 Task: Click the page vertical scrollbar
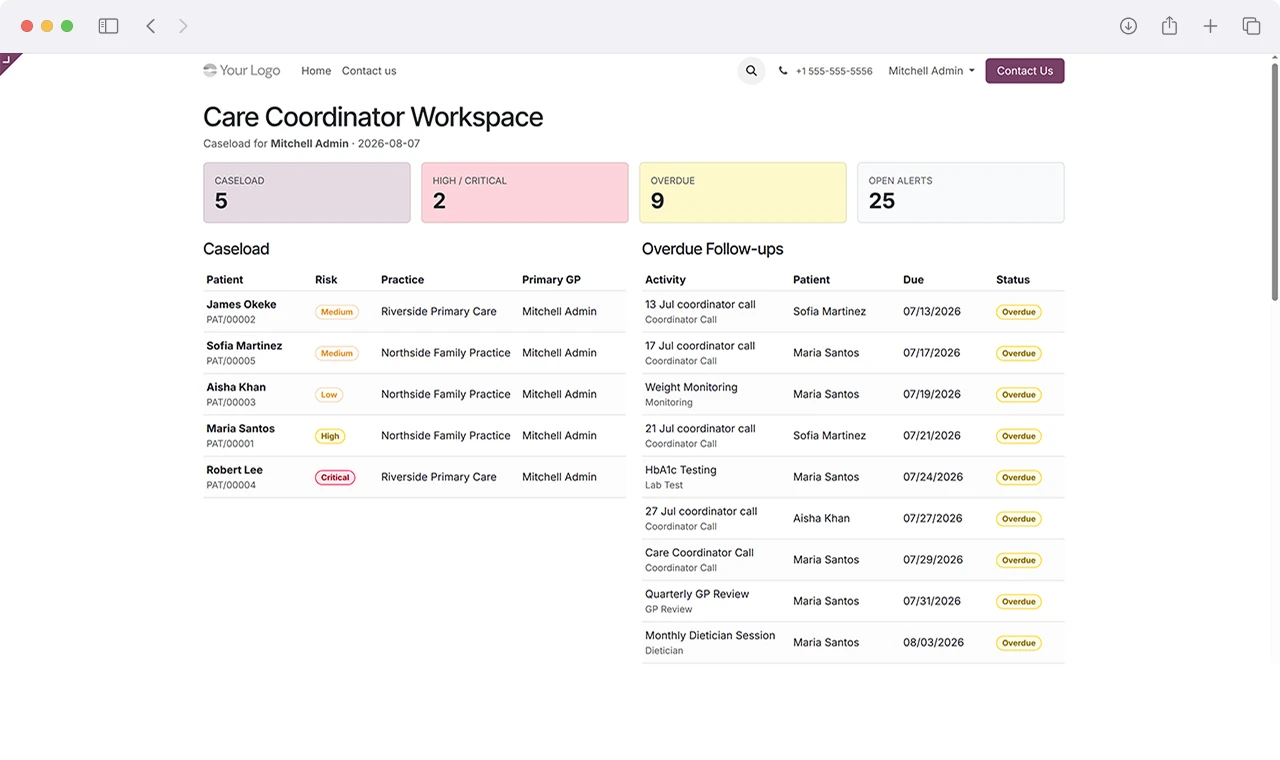(1274, 180)
